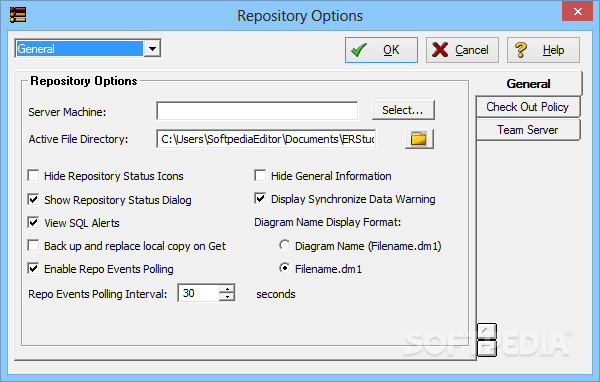Open Help with the question mark button
This screenshot has height=382, width=600.
click(x=543, y=50)
